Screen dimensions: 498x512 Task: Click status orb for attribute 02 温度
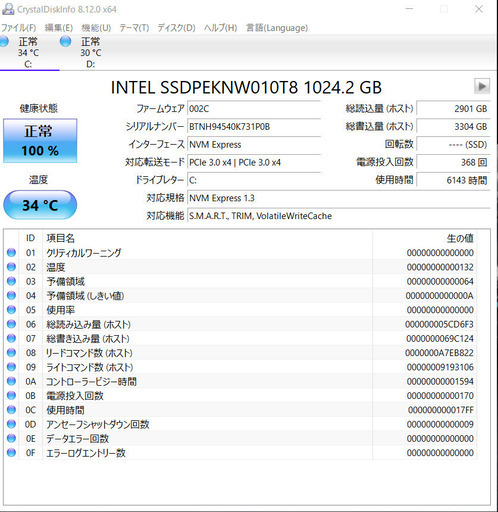(11, 267)
